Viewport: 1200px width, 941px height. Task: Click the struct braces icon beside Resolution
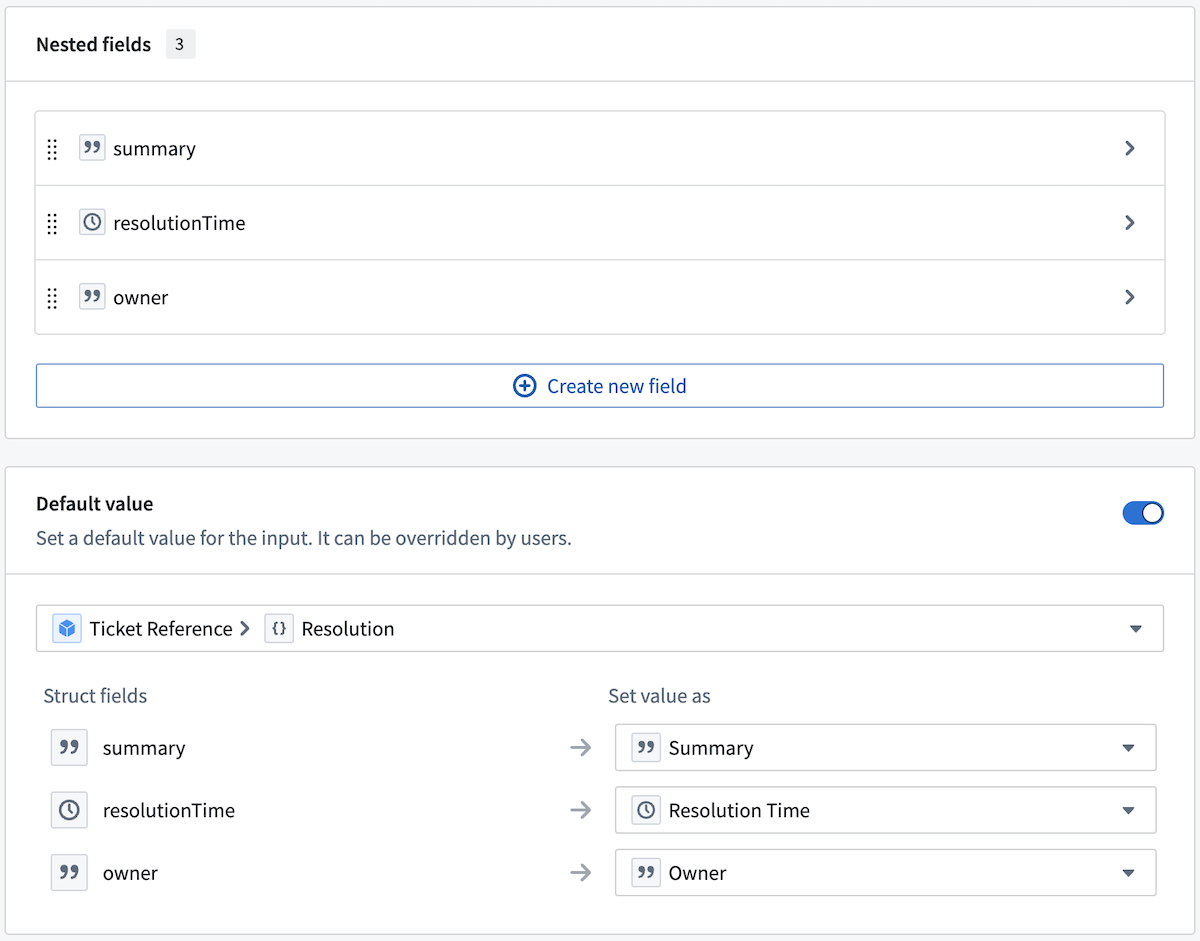click(x=279, y=628)
